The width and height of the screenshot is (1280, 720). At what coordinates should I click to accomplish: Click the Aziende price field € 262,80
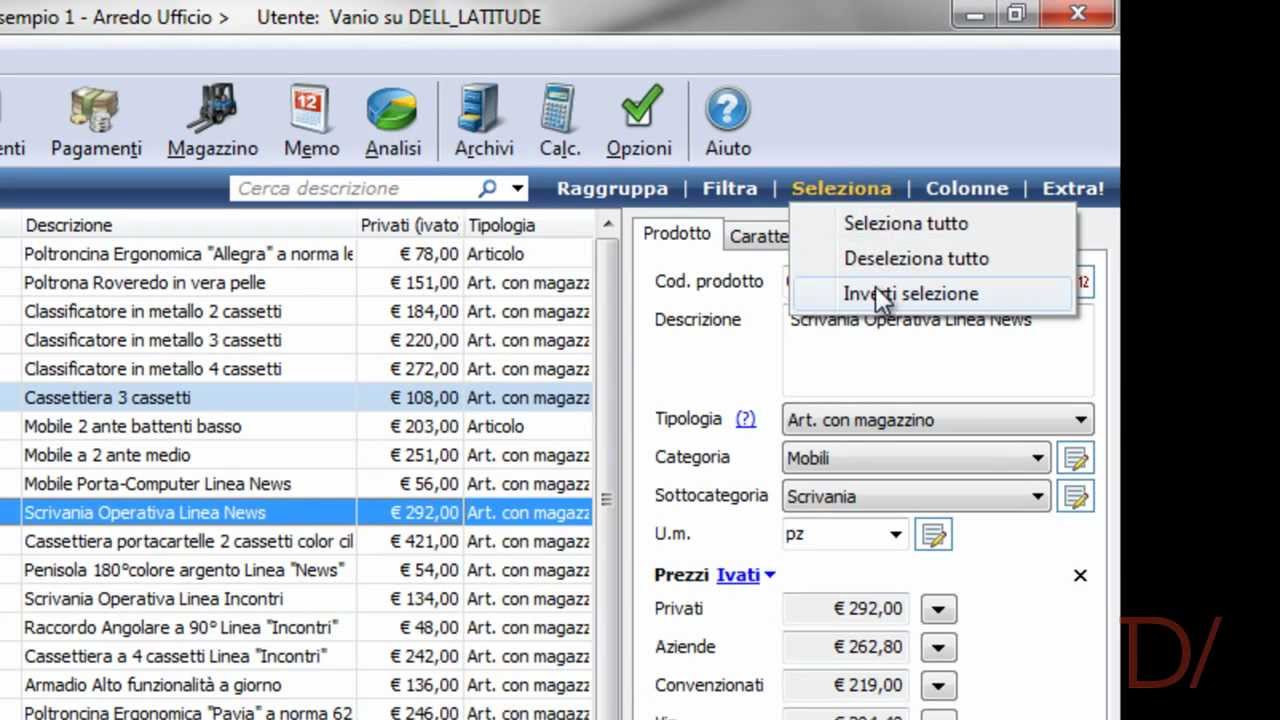846,647
